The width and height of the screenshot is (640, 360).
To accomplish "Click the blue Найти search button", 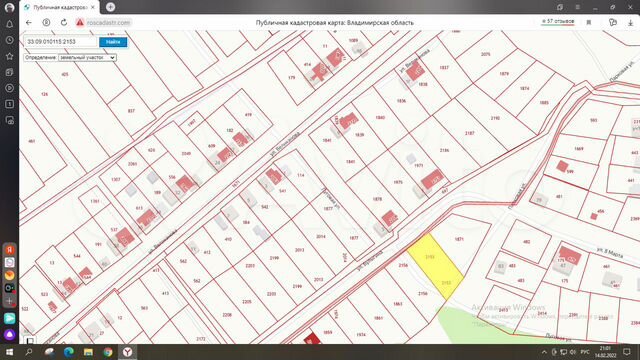I will [x=113, y=42].
